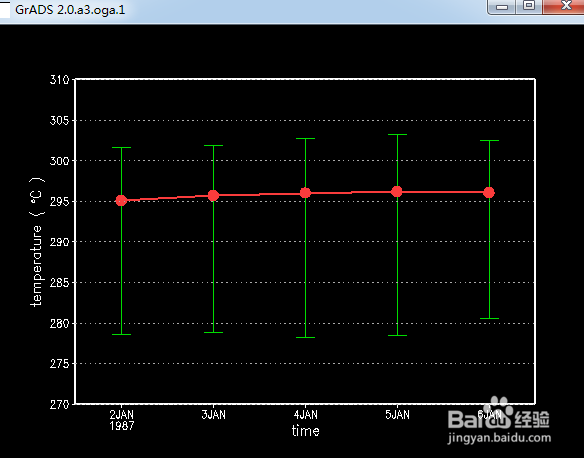
Task: Click top cap of the 3JAN error bar
Action: click(x=213, y=145)
